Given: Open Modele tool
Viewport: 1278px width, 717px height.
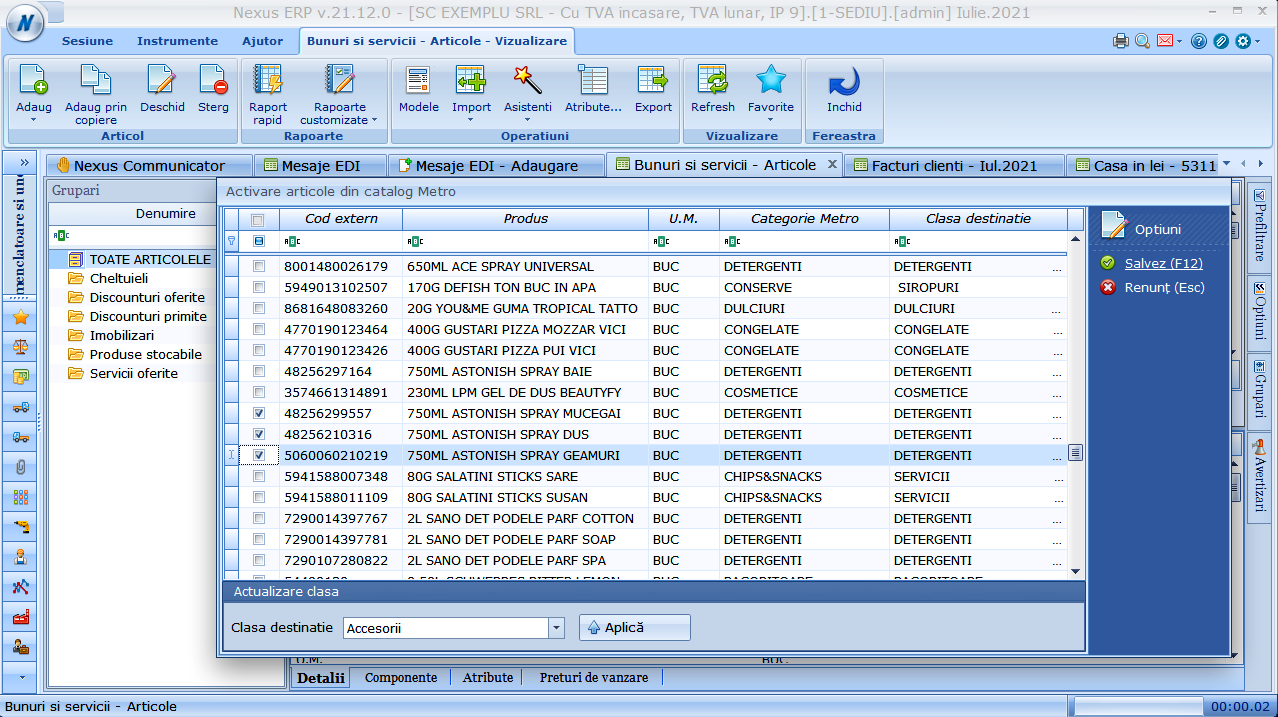Looking at the screenshot, I should (418, 80).
